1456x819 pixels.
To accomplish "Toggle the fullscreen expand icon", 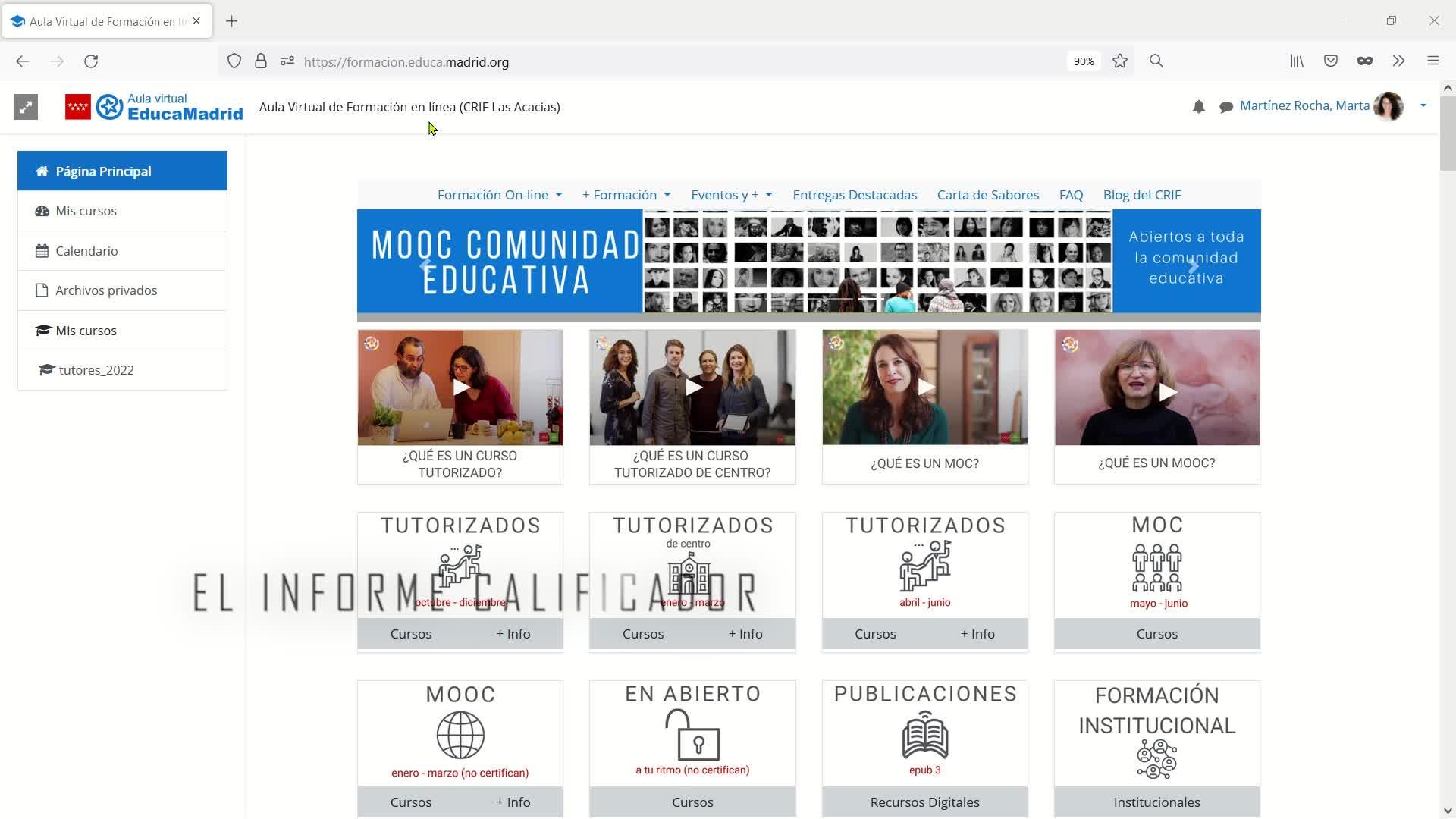I will click(x=26, y=107).
